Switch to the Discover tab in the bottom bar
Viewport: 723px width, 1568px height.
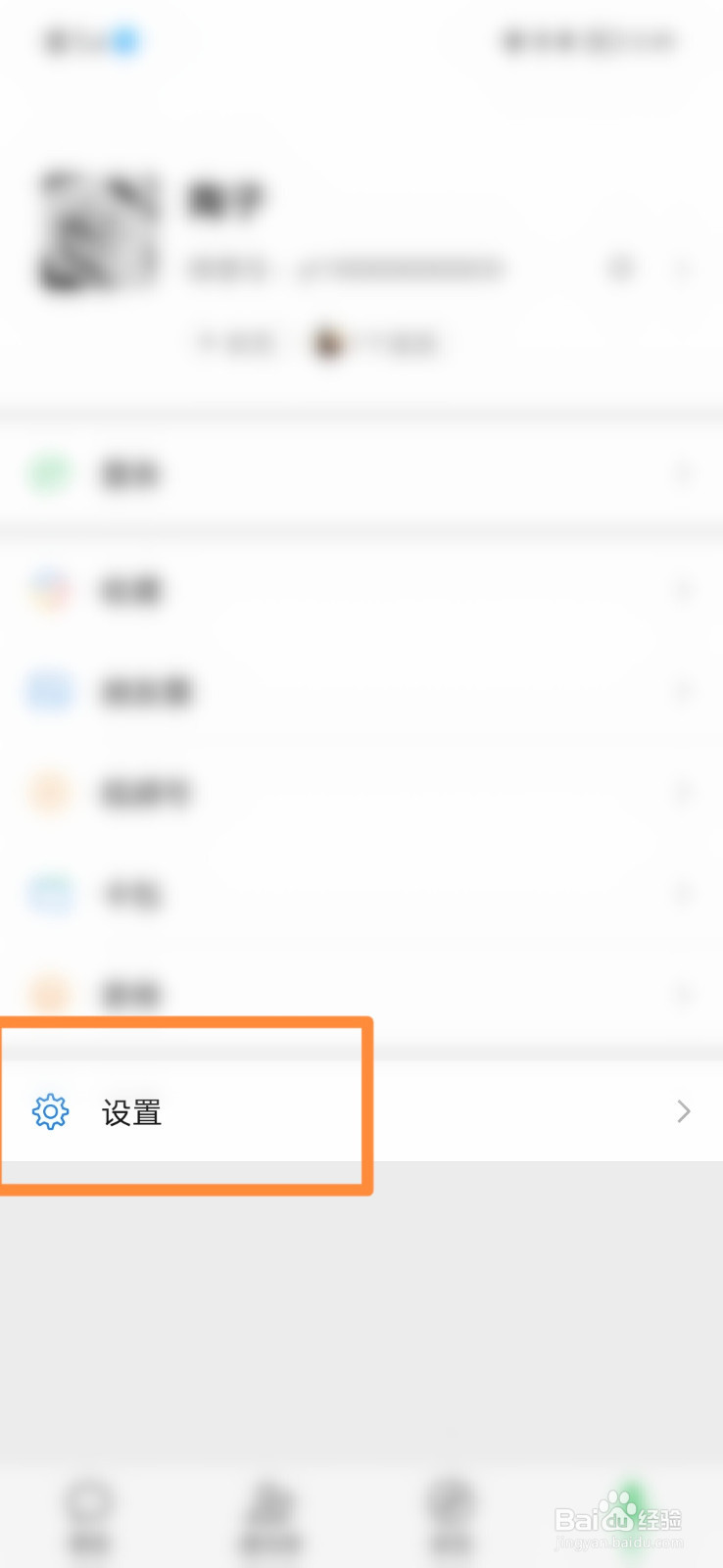pos(451,1515)
